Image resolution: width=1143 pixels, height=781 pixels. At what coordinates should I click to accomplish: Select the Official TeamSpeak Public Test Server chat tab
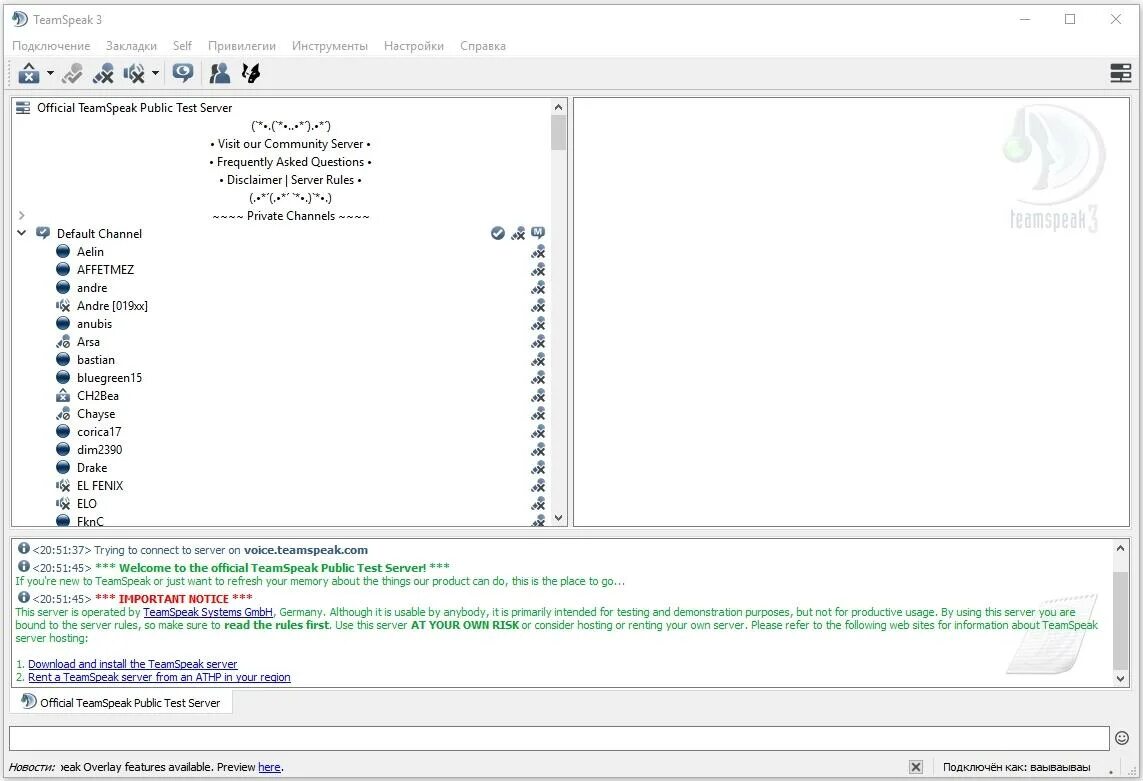(x=121, y=702)
